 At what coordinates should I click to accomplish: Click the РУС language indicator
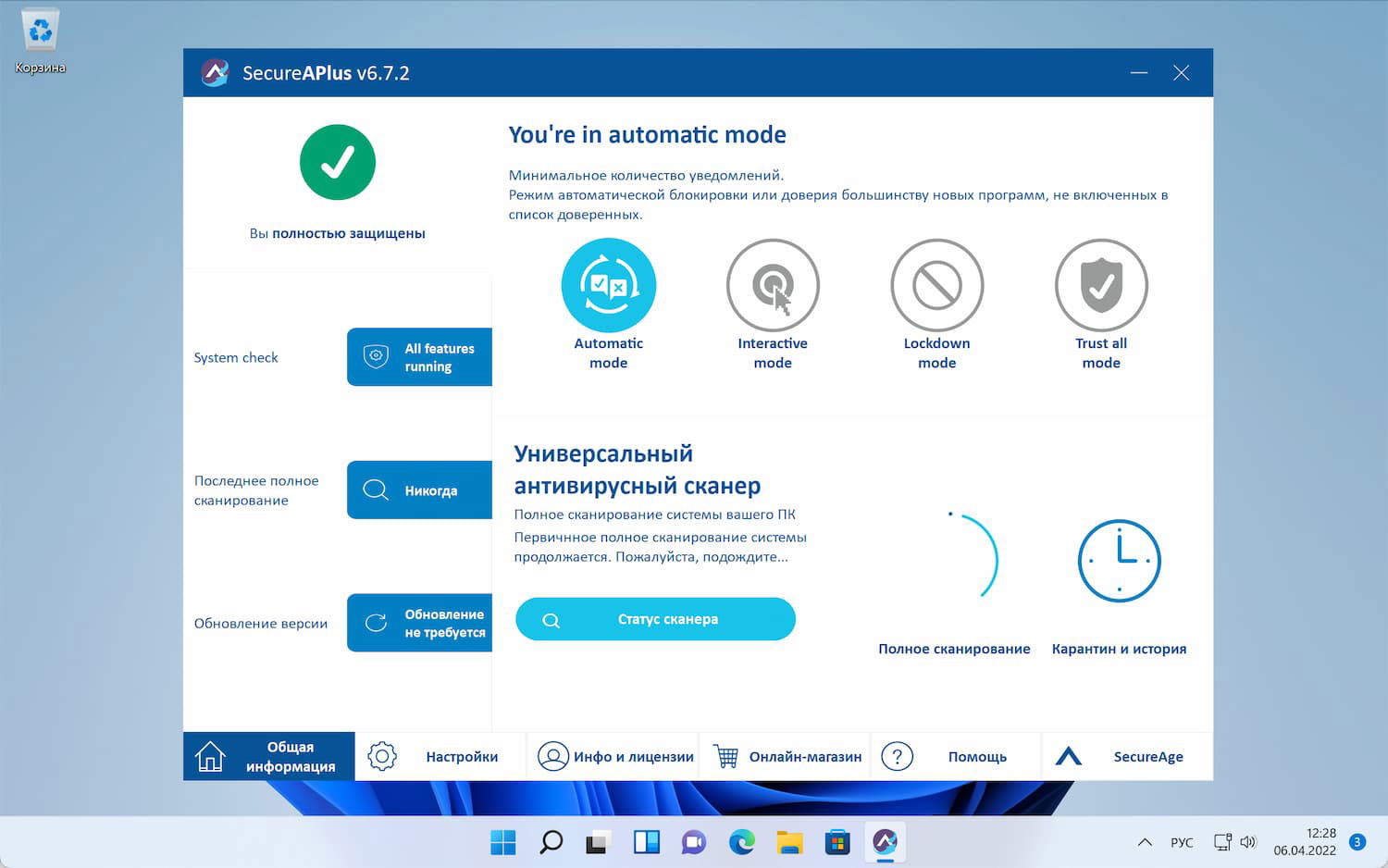point(1182,842)
